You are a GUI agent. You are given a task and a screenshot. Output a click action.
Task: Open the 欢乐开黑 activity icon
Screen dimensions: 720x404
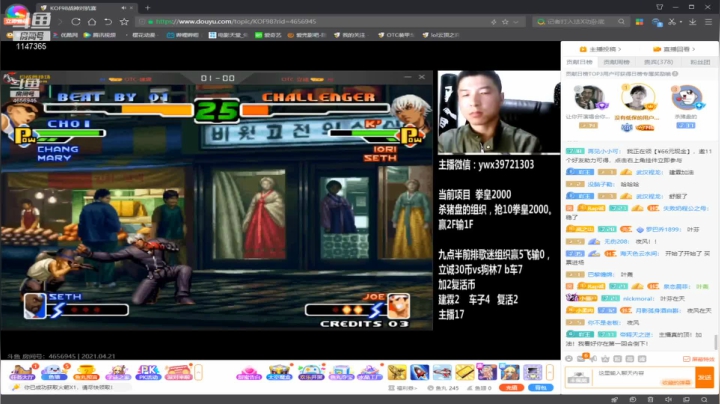(x=310, y=372)
